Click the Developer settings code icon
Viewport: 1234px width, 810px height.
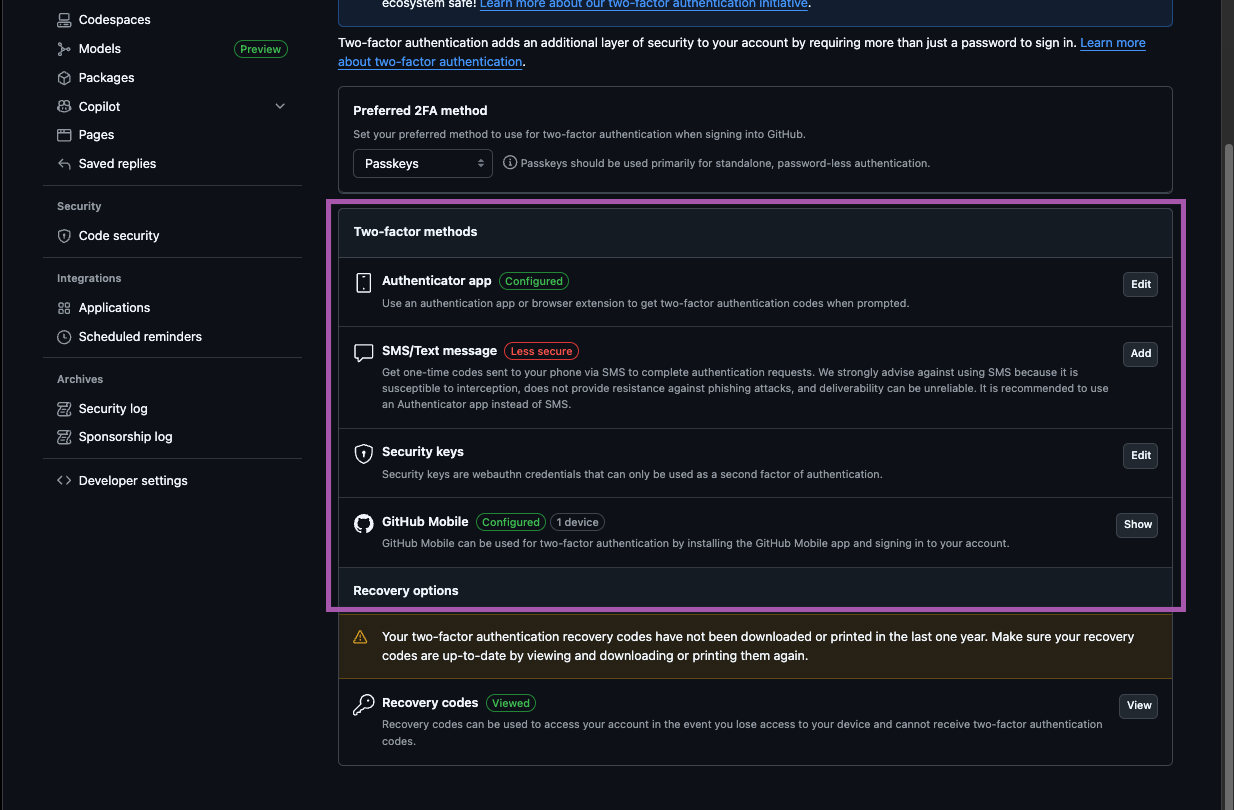point(64,481)
